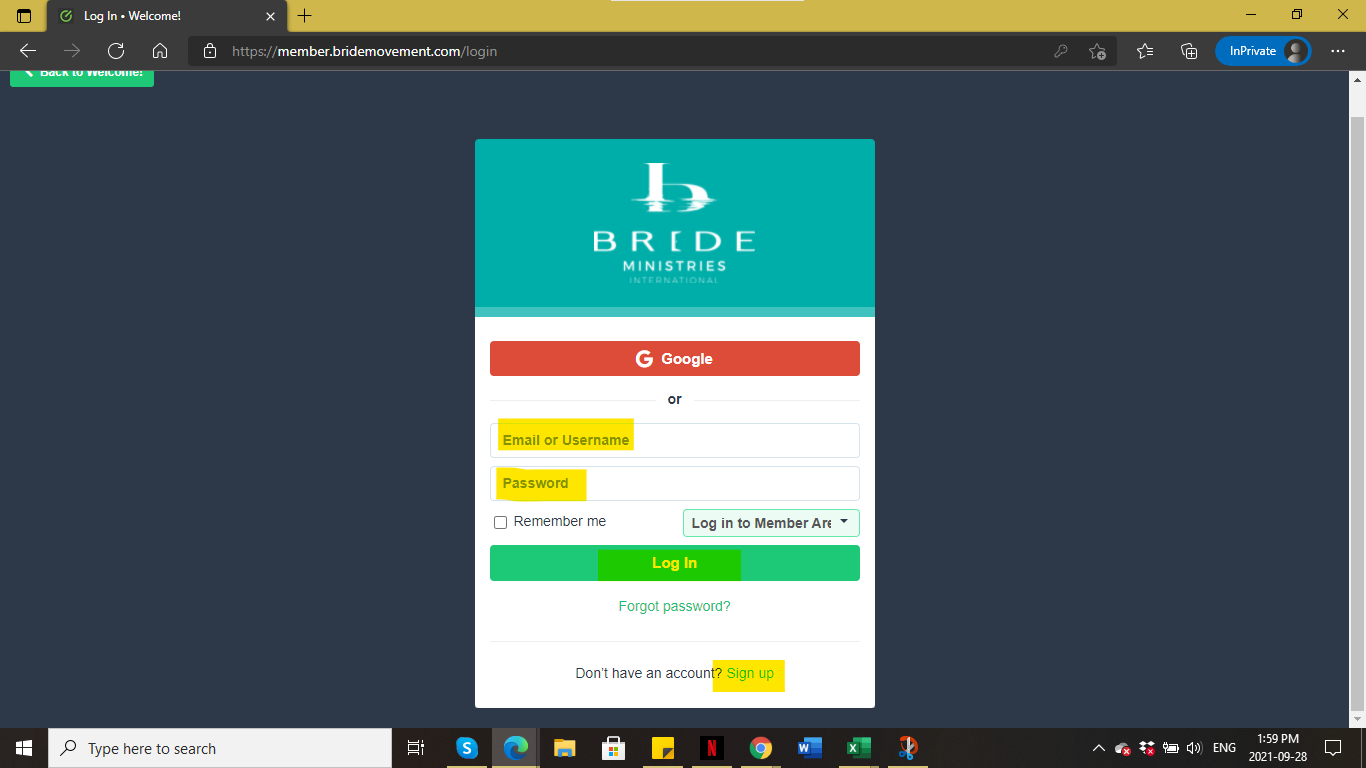Open Sticky Notes from the taskbar
Image resolution: width=1366 pixels, height=768 pixels.
tap(663, 748)
